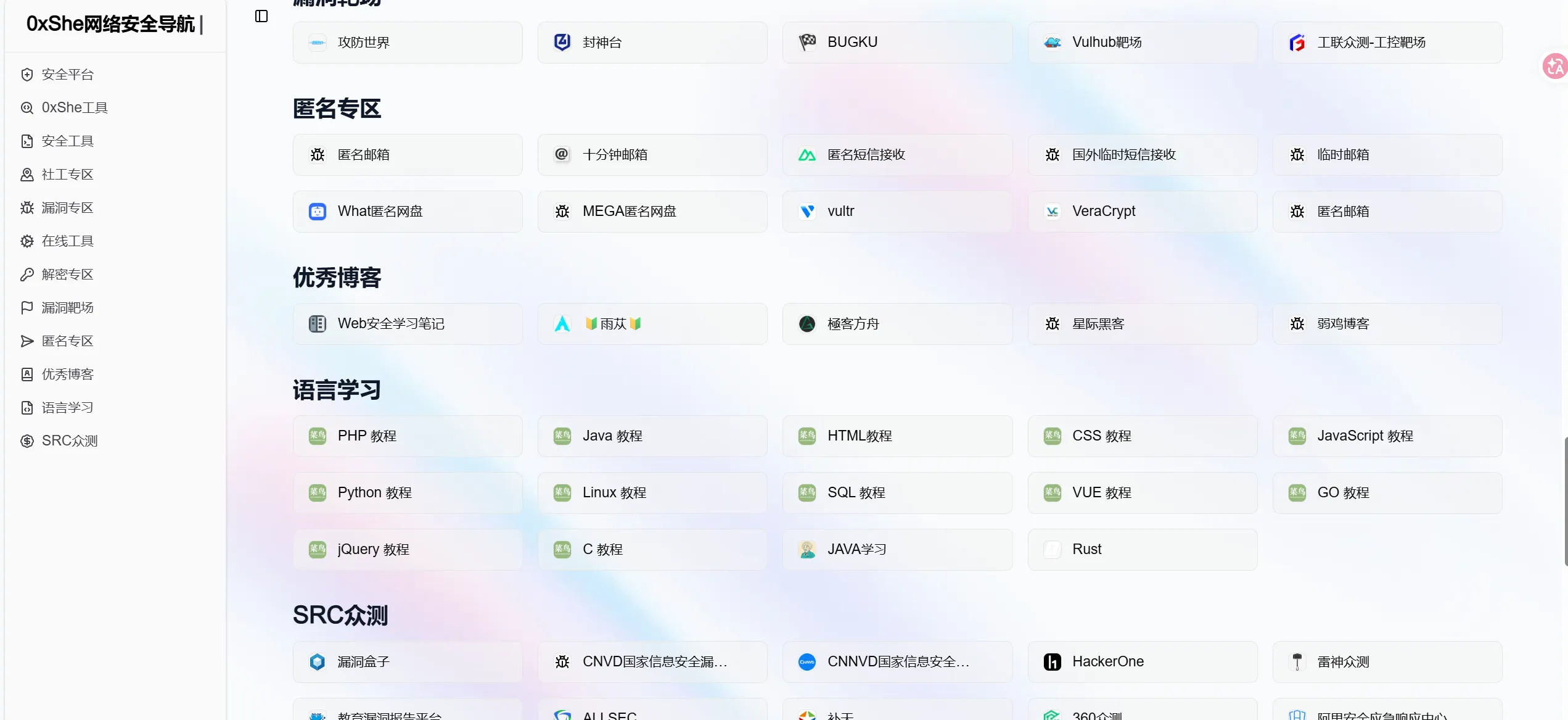
Task: Open the 攻防世界 card
Action: click(408, 43)
